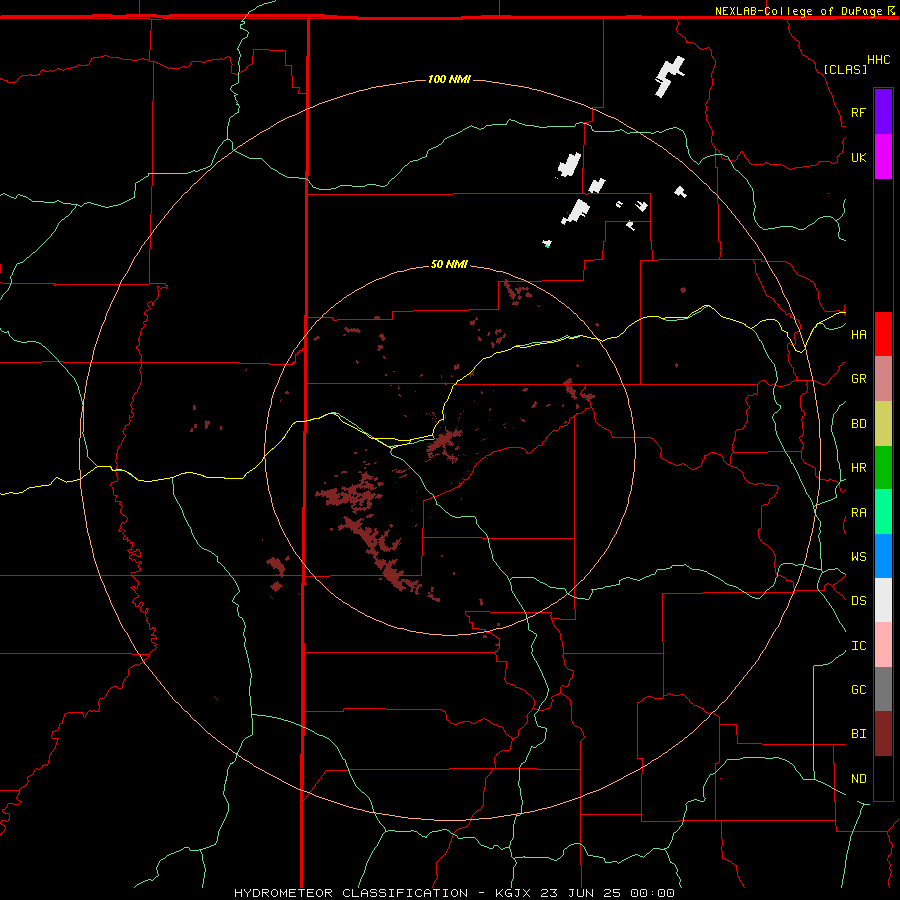Click the GC legend label
Image resolution: width=900 pixels, height=900 pixels.
858,690
